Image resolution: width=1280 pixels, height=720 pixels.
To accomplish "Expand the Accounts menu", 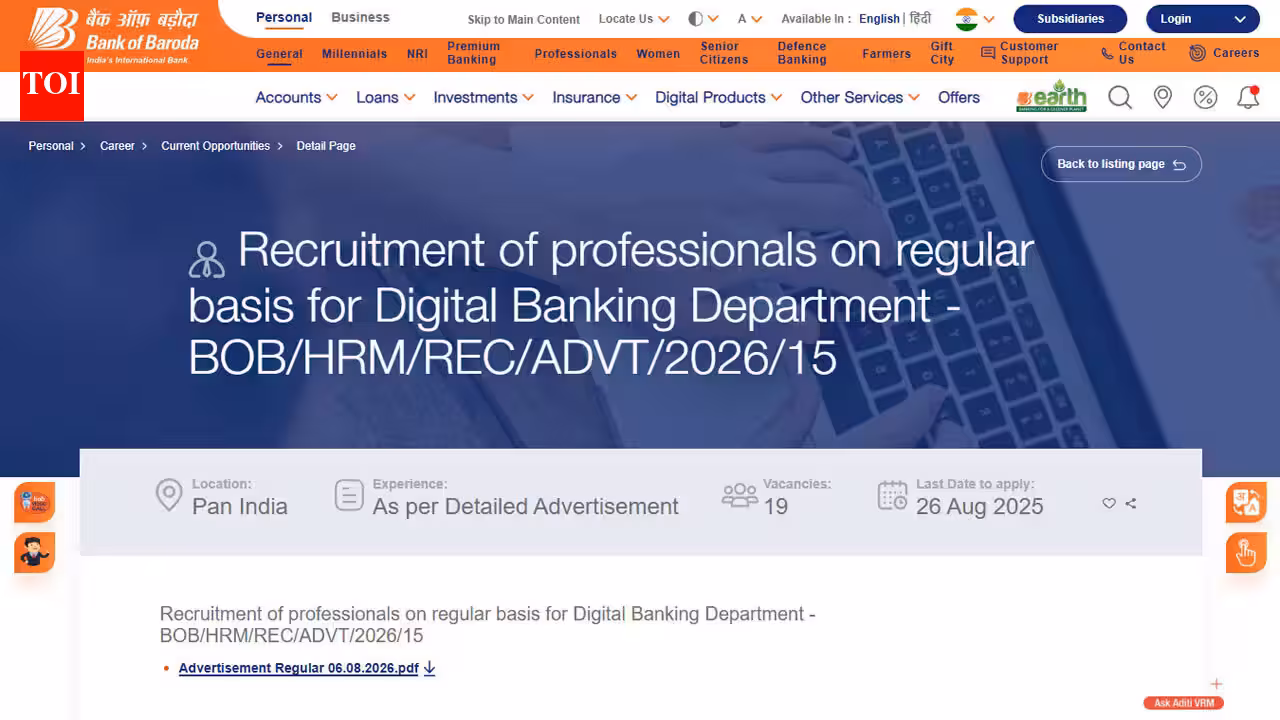I will pyautogui.click(x=297, y=97).
